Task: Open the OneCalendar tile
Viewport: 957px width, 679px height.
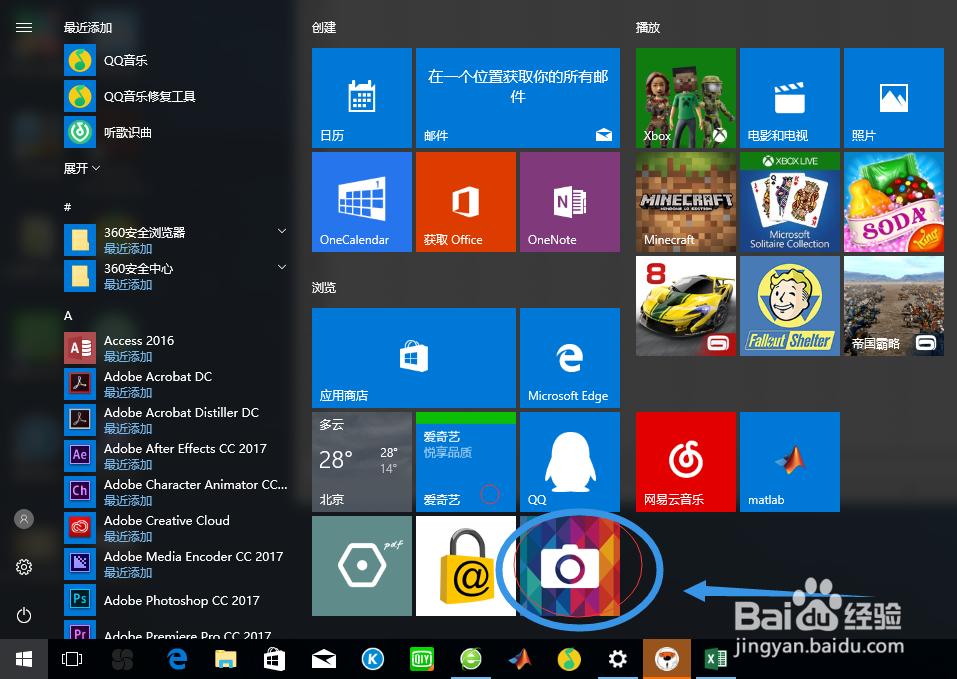Action: [x=362, y=202]
